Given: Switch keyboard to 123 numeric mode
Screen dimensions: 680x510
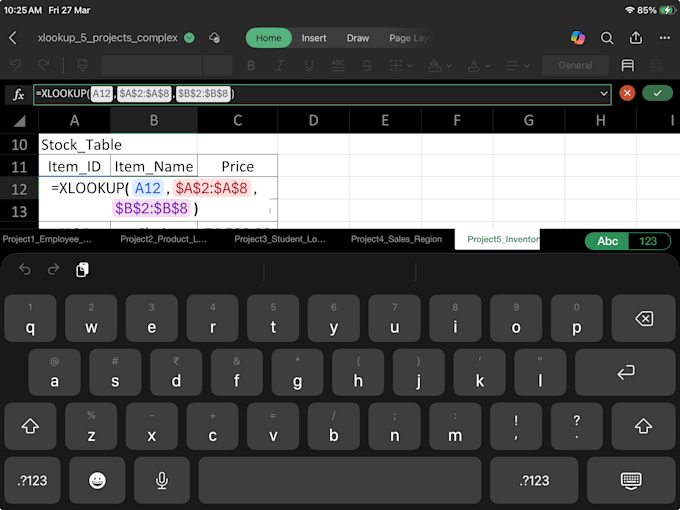Looking at the screenshot, I should [x=648, y=241].
